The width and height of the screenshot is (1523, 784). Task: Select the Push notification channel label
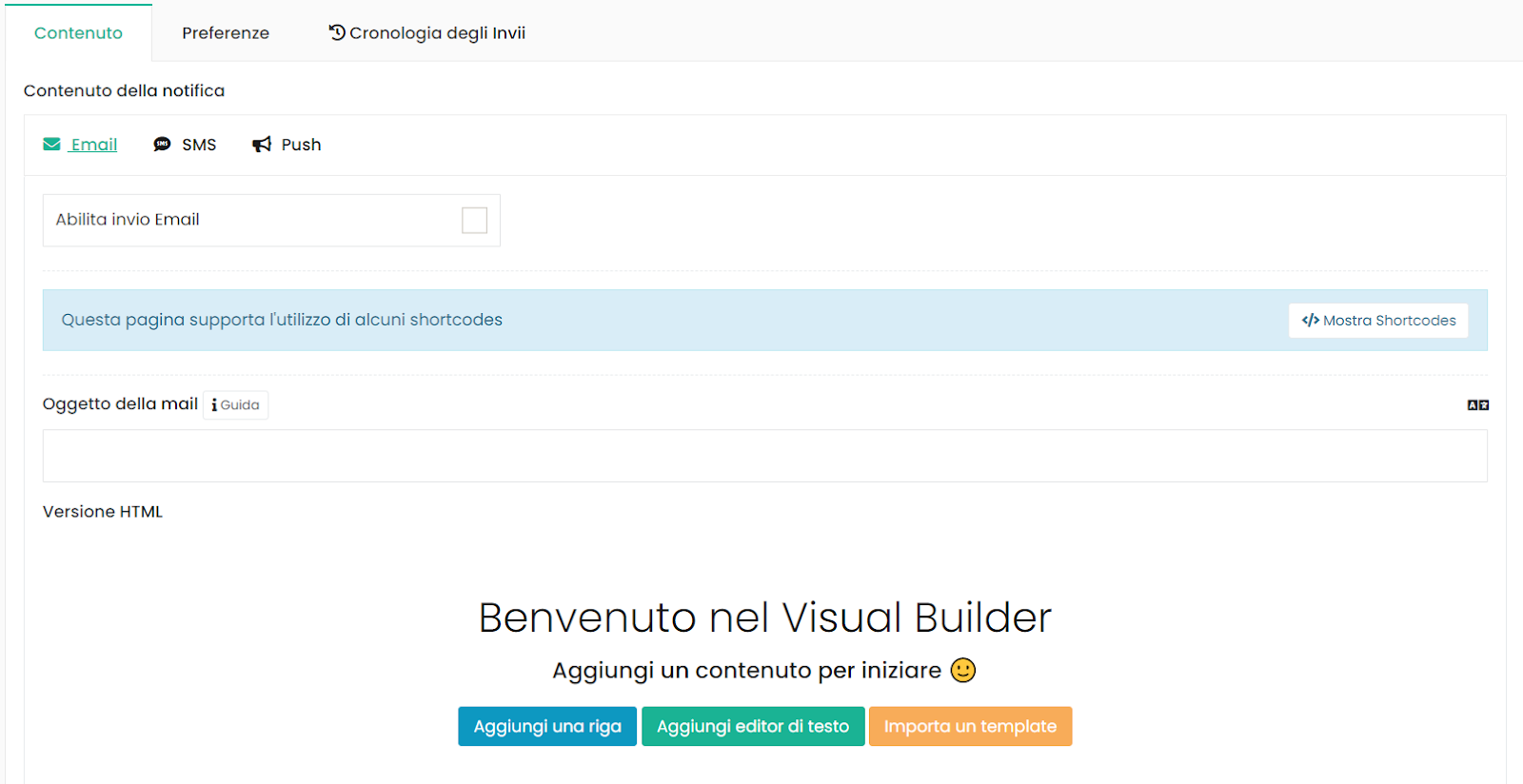tap(301, 145)
